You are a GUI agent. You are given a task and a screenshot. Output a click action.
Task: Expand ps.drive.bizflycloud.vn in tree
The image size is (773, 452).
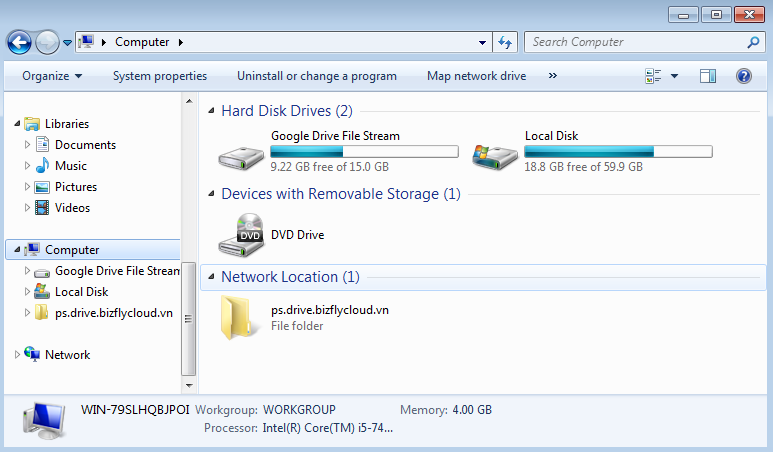click(x=28, y=313)
